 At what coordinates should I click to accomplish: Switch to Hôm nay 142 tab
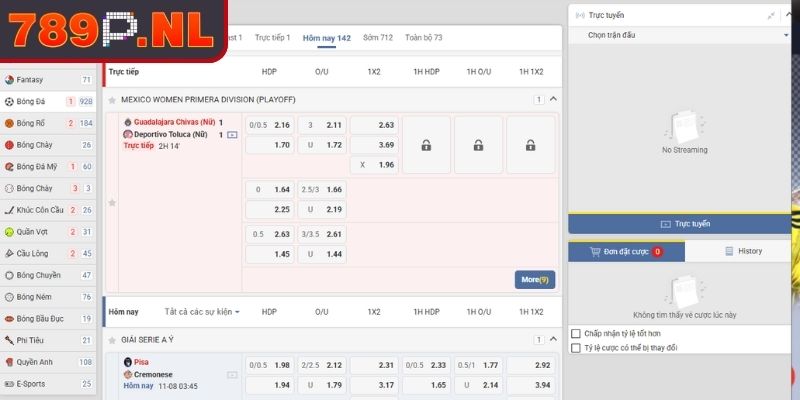point(326,38)
